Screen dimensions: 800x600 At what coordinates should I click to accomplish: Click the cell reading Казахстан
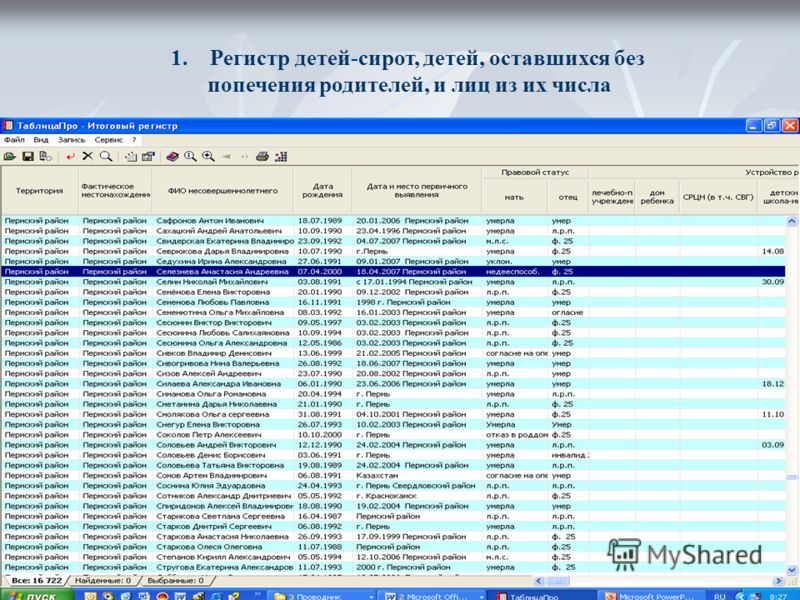click(x=417, y=476)
